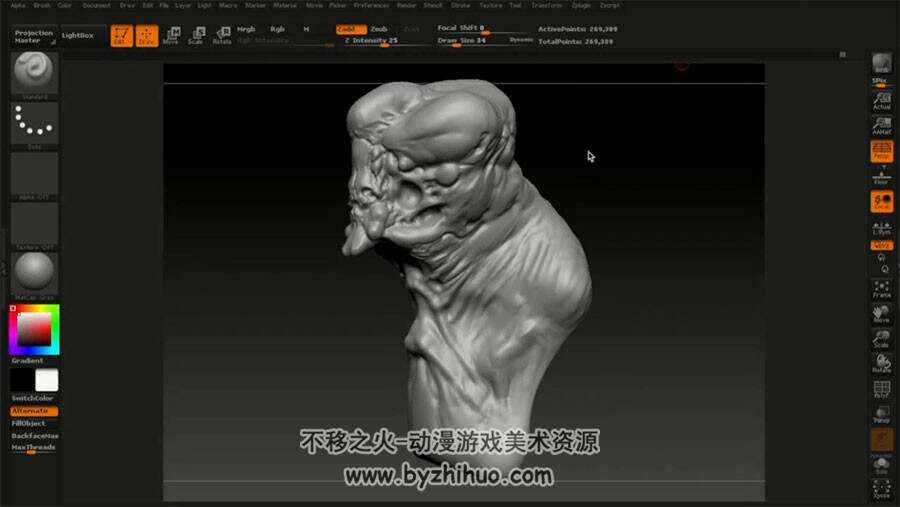
Task: Select the white main color swatch
Action: (x=46, y=380)
